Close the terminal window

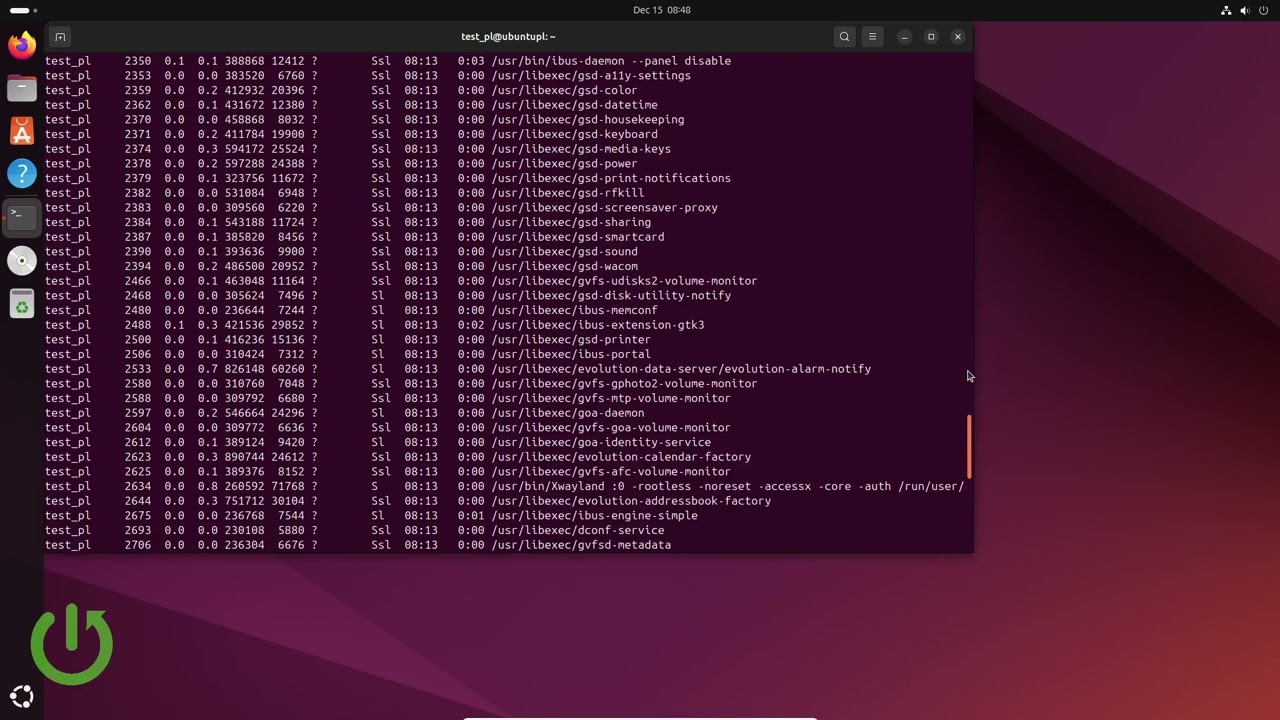(x=958, y=37)
